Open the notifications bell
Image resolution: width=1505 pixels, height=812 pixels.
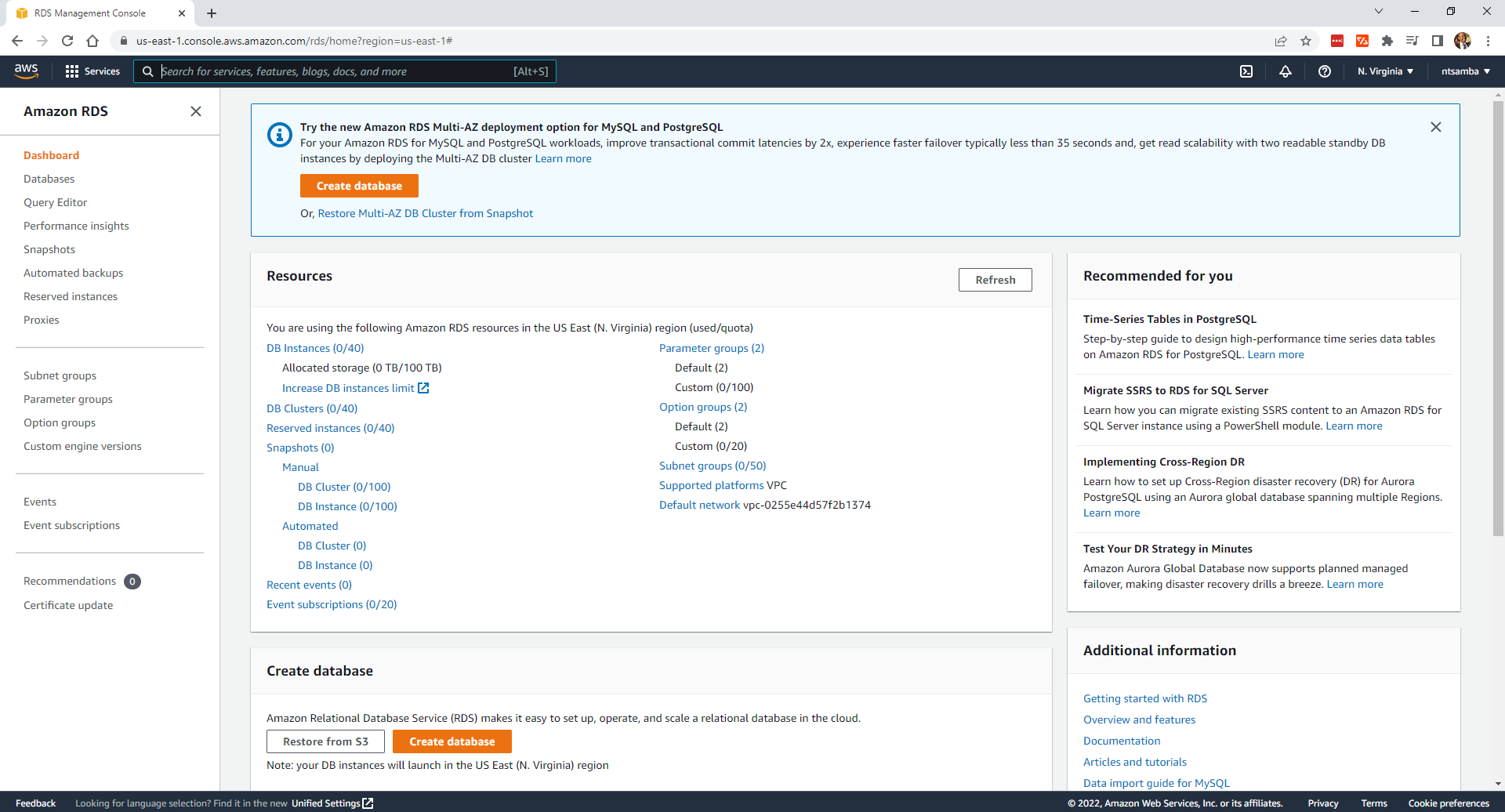tap(1286, 71)
